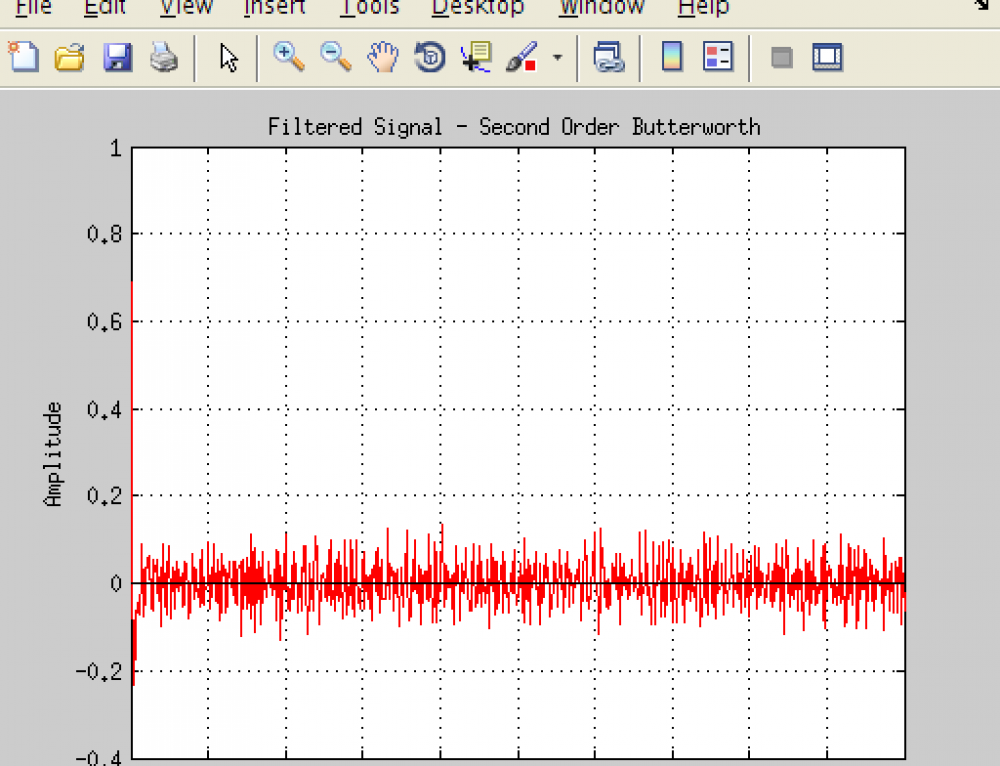Image resolution: width=1000 pixels, height=766 pixels.
Task: Hide plot tools using the toolbar button
Action: 782,57
